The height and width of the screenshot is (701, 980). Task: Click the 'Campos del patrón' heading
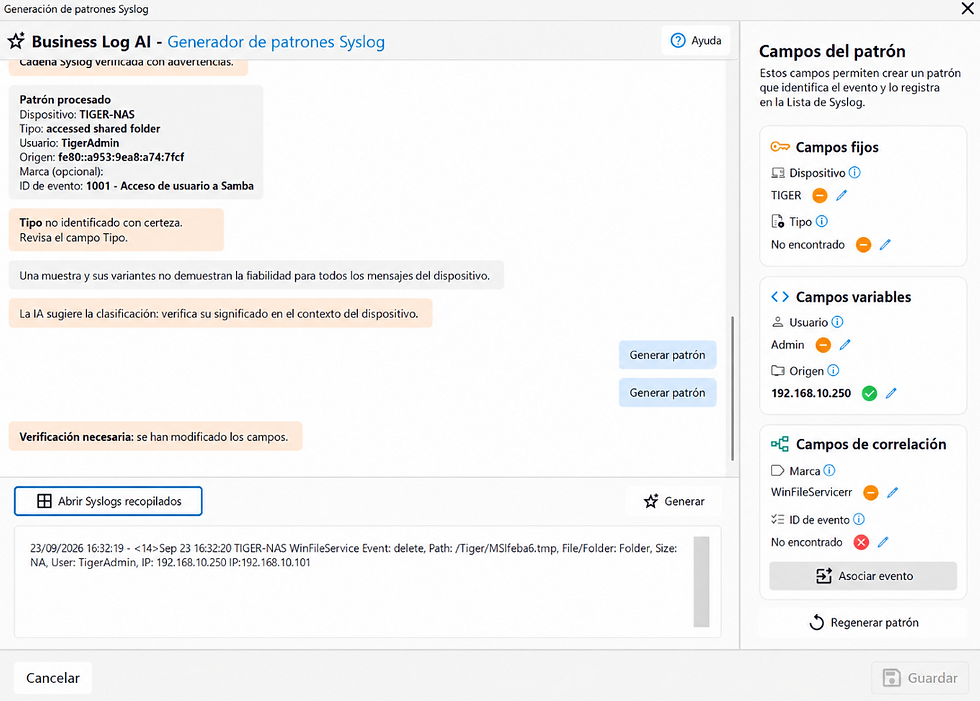(832, 51)
